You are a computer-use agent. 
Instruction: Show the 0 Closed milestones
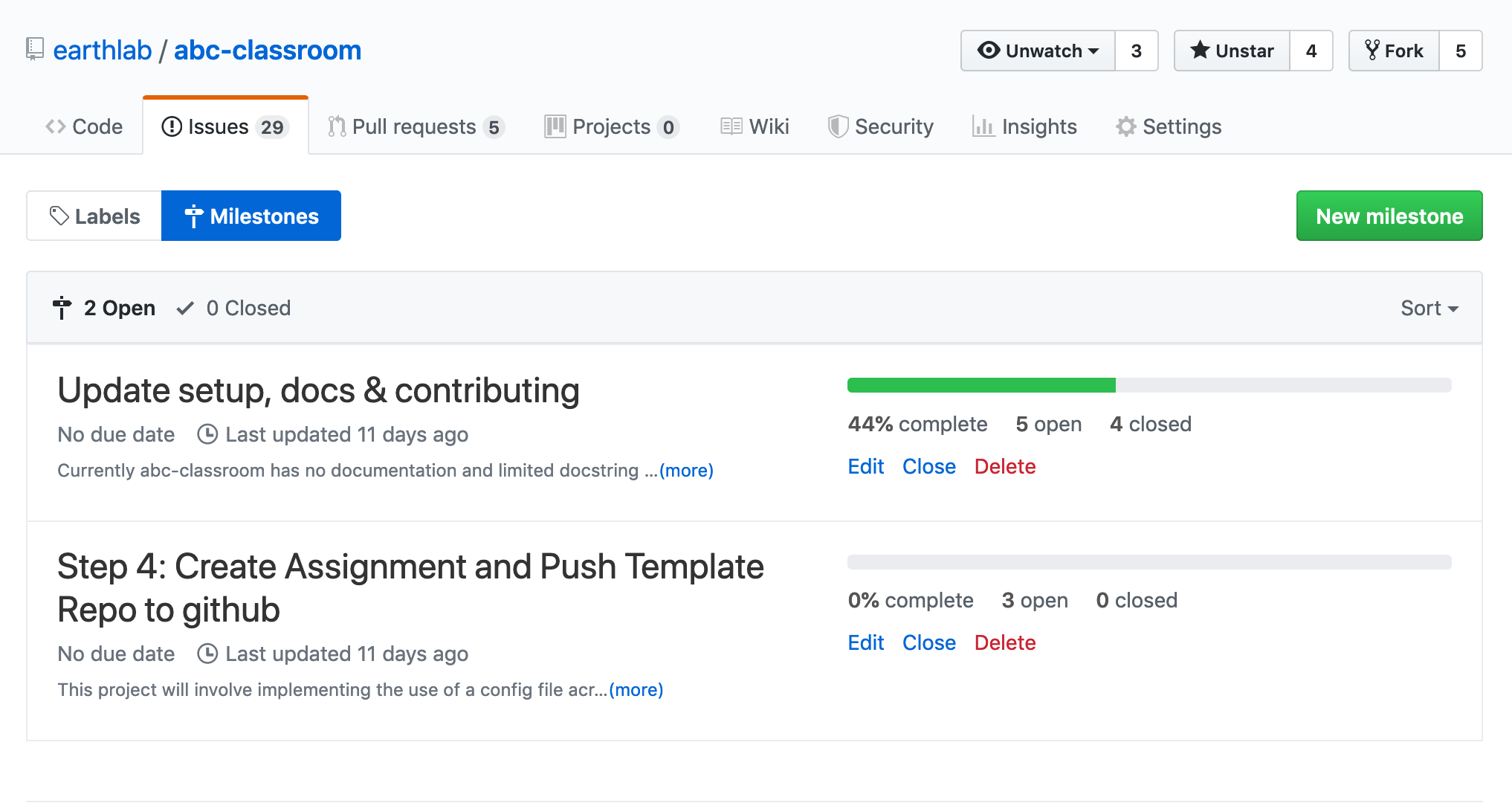coord(234,308)
